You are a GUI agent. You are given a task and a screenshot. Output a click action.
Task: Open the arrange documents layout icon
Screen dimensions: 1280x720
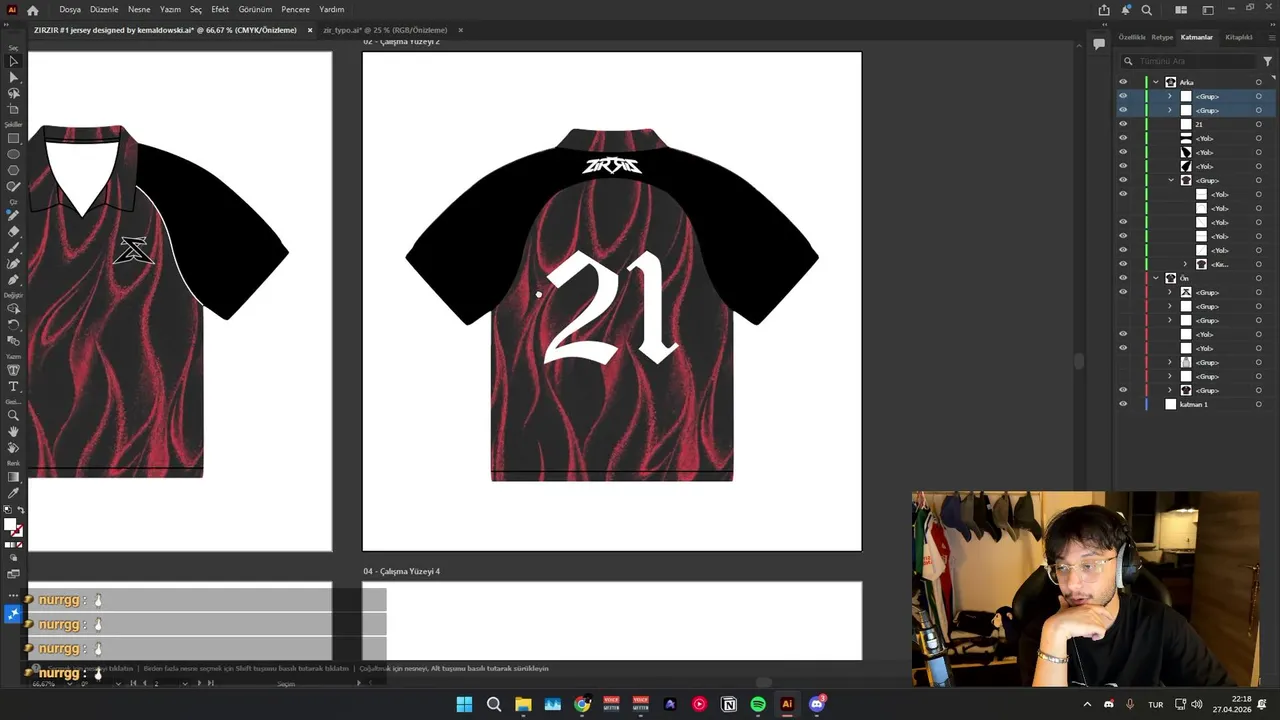pos(1181,10)
